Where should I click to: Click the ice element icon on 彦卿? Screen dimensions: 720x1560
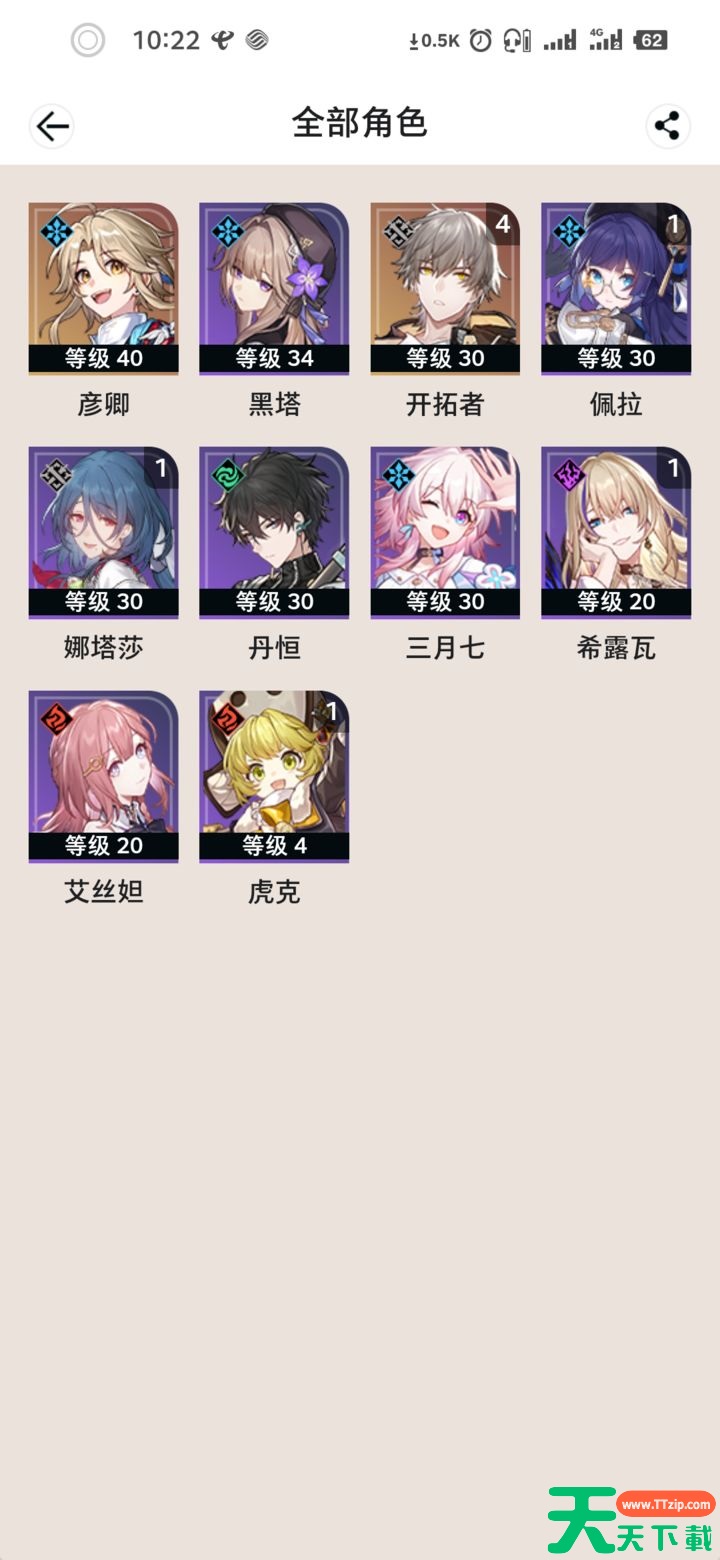click(x=57, y=232)
